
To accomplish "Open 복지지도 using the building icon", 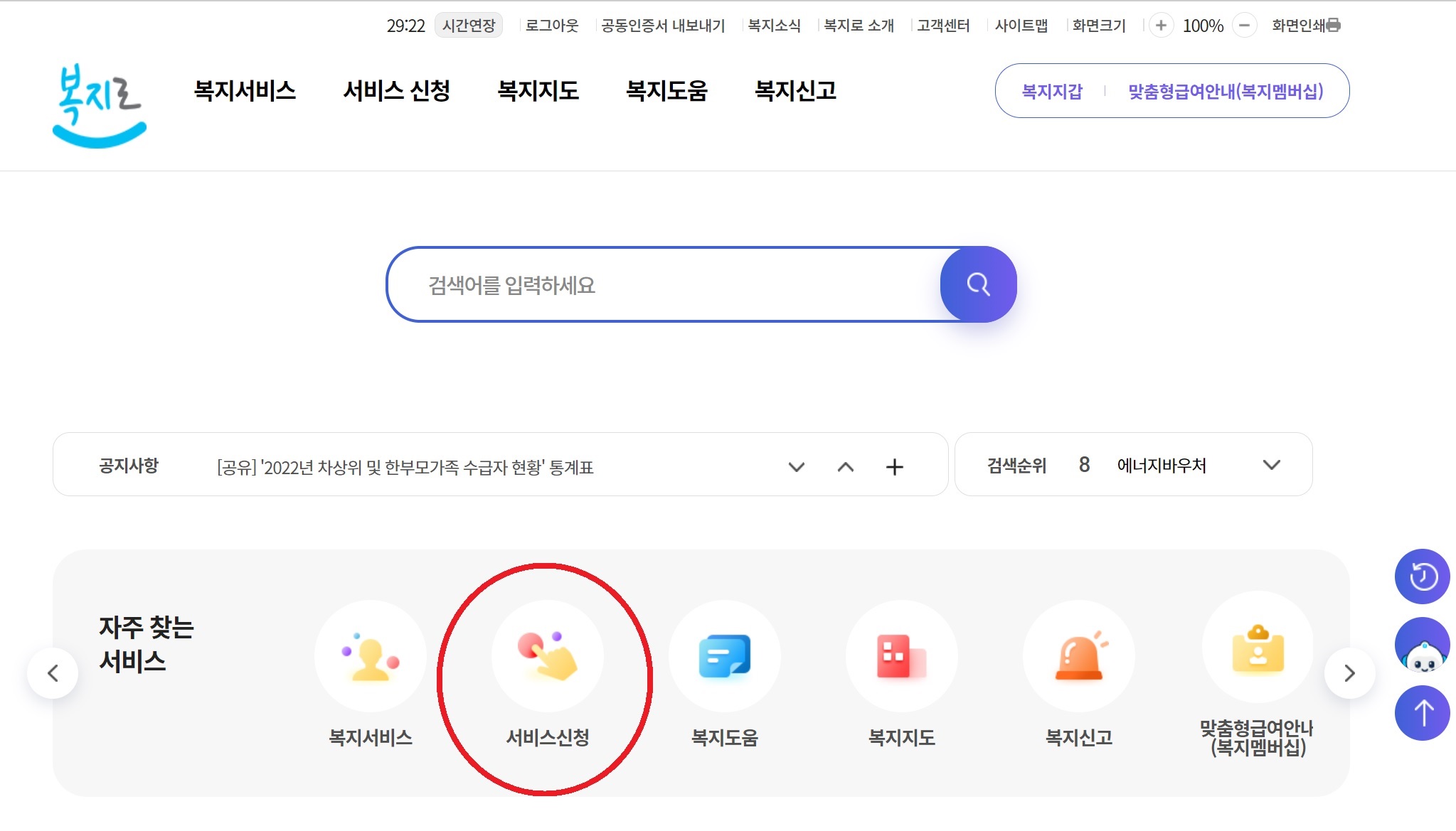I will click(901, 655).
